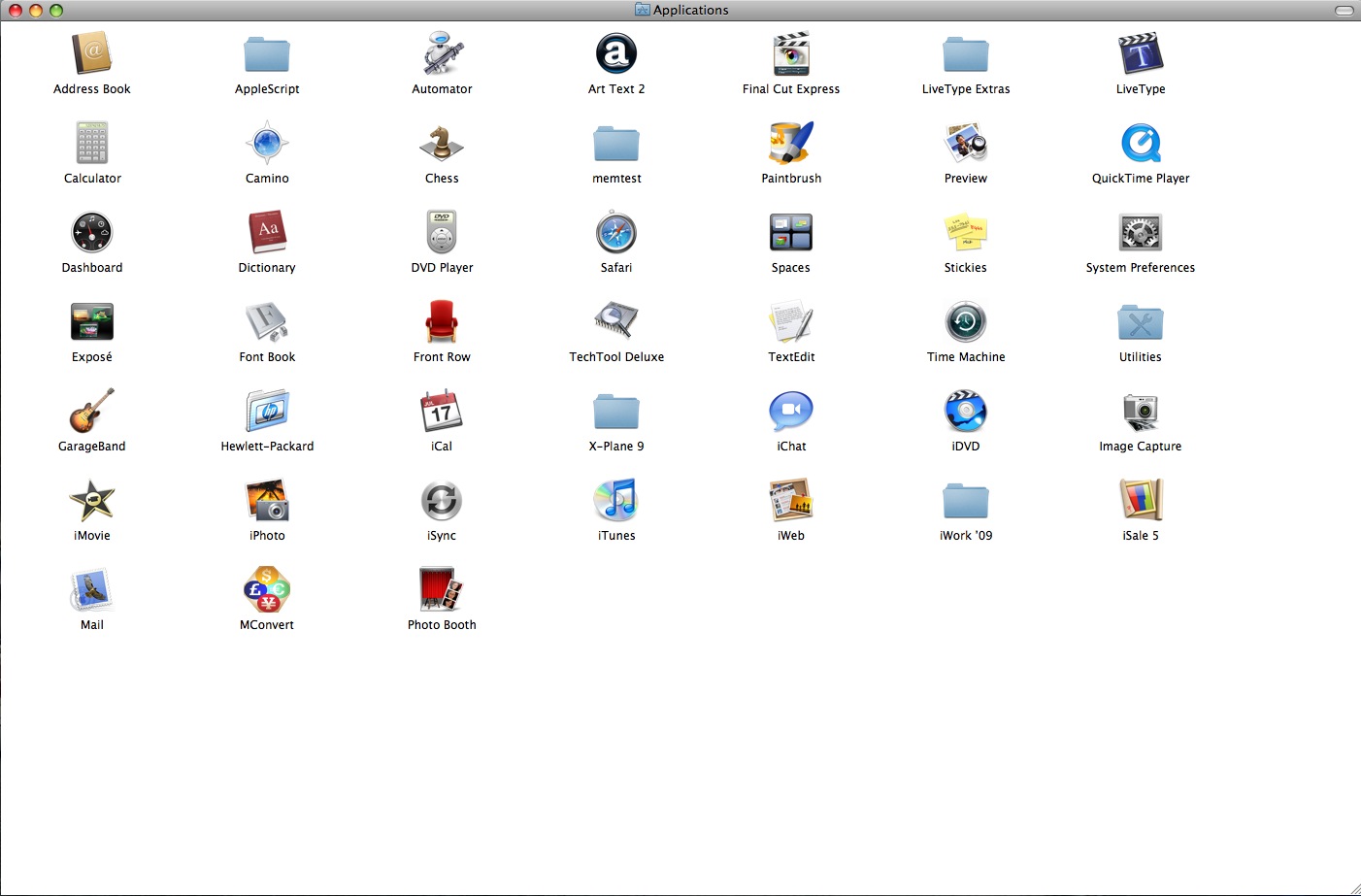
Task: Click the LiveType application icon
Action: pos(1141,53)
